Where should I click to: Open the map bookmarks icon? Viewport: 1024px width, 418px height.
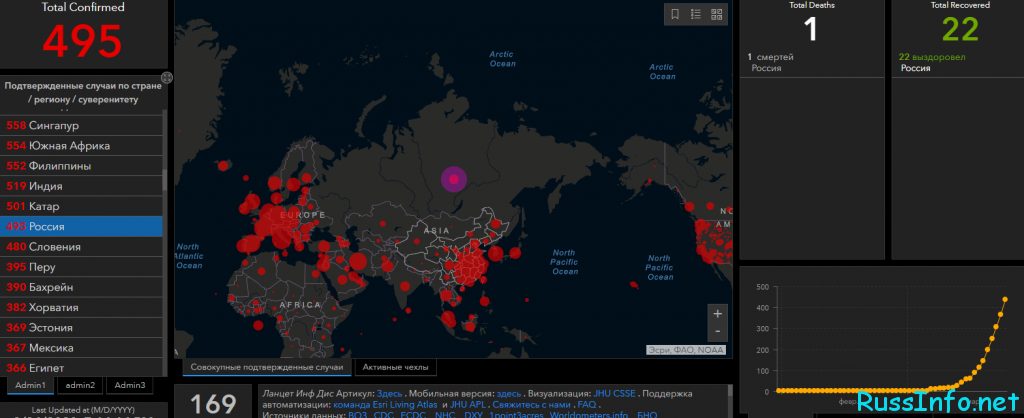pos(675,14)
